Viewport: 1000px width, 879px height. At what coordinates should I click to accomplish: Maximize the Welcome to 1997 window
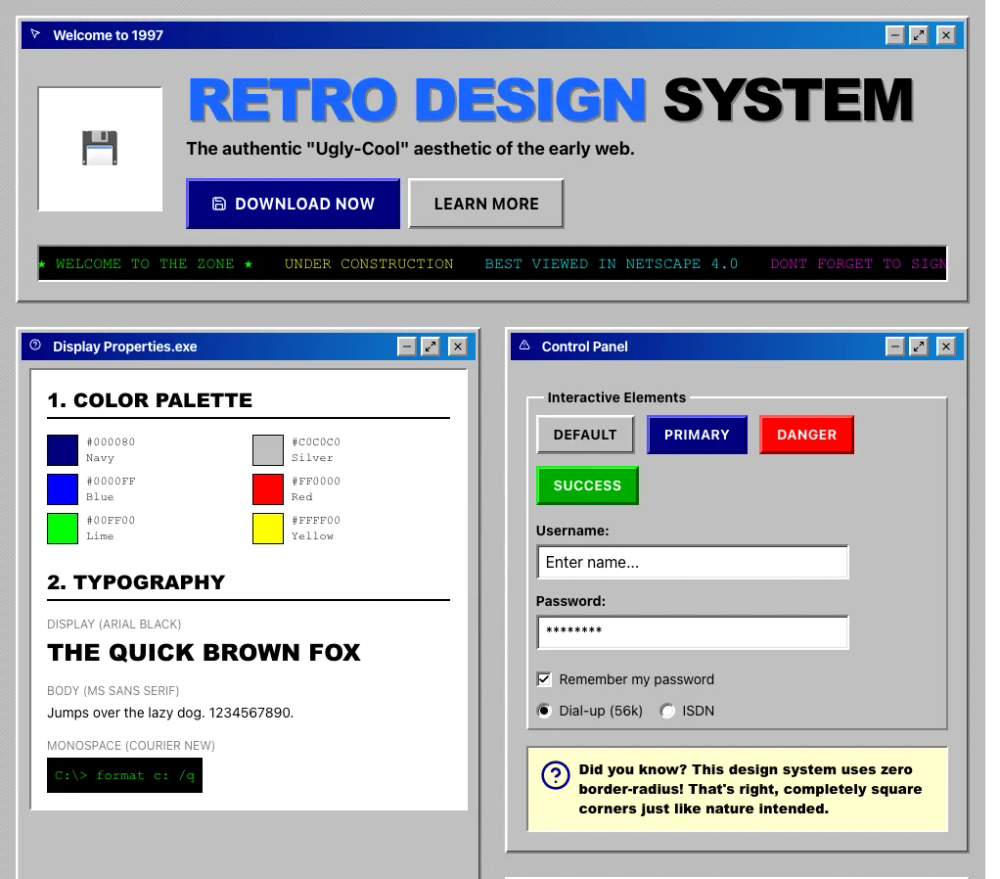pyautogui.click(x=918, y=35)
